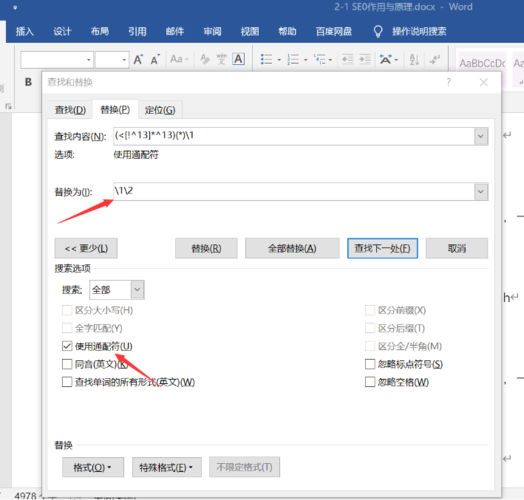The height and width of the screenshot is (500, 524).
Task: Click the 取消 button
Action: (x=457, y=248)
